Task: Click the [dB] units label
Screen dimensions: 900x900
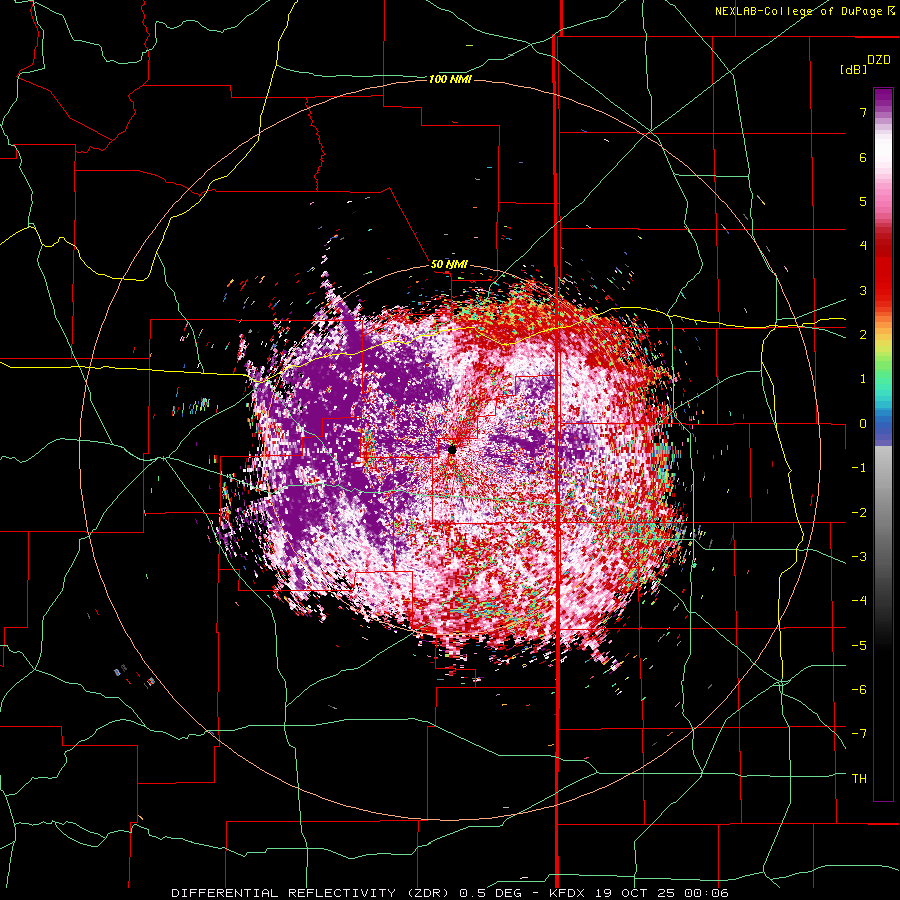Action: [x=853, y=69]
